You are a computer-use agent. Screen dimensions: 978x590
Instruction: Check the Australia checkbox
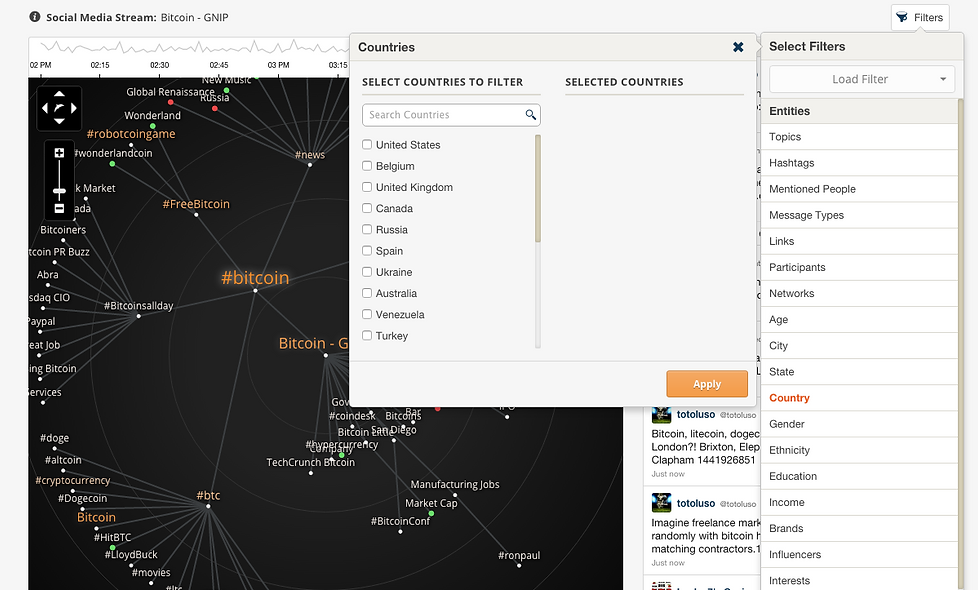(x=367, y=293)
